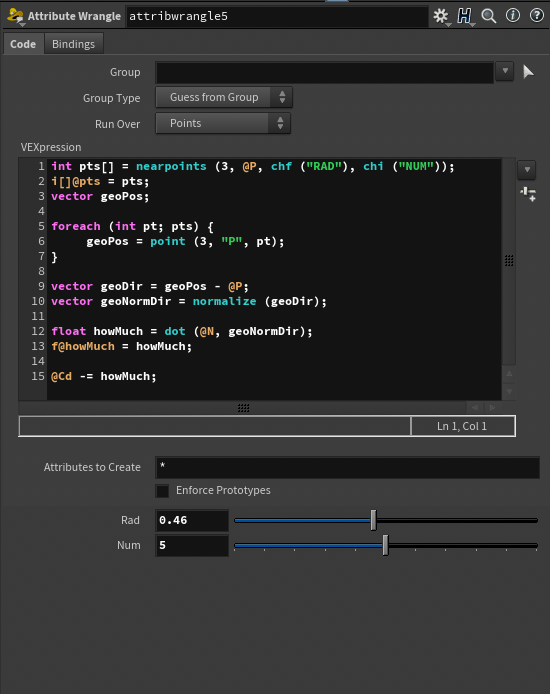Click the Group Type label
This screenshot has width=550, height=694.
112,98
